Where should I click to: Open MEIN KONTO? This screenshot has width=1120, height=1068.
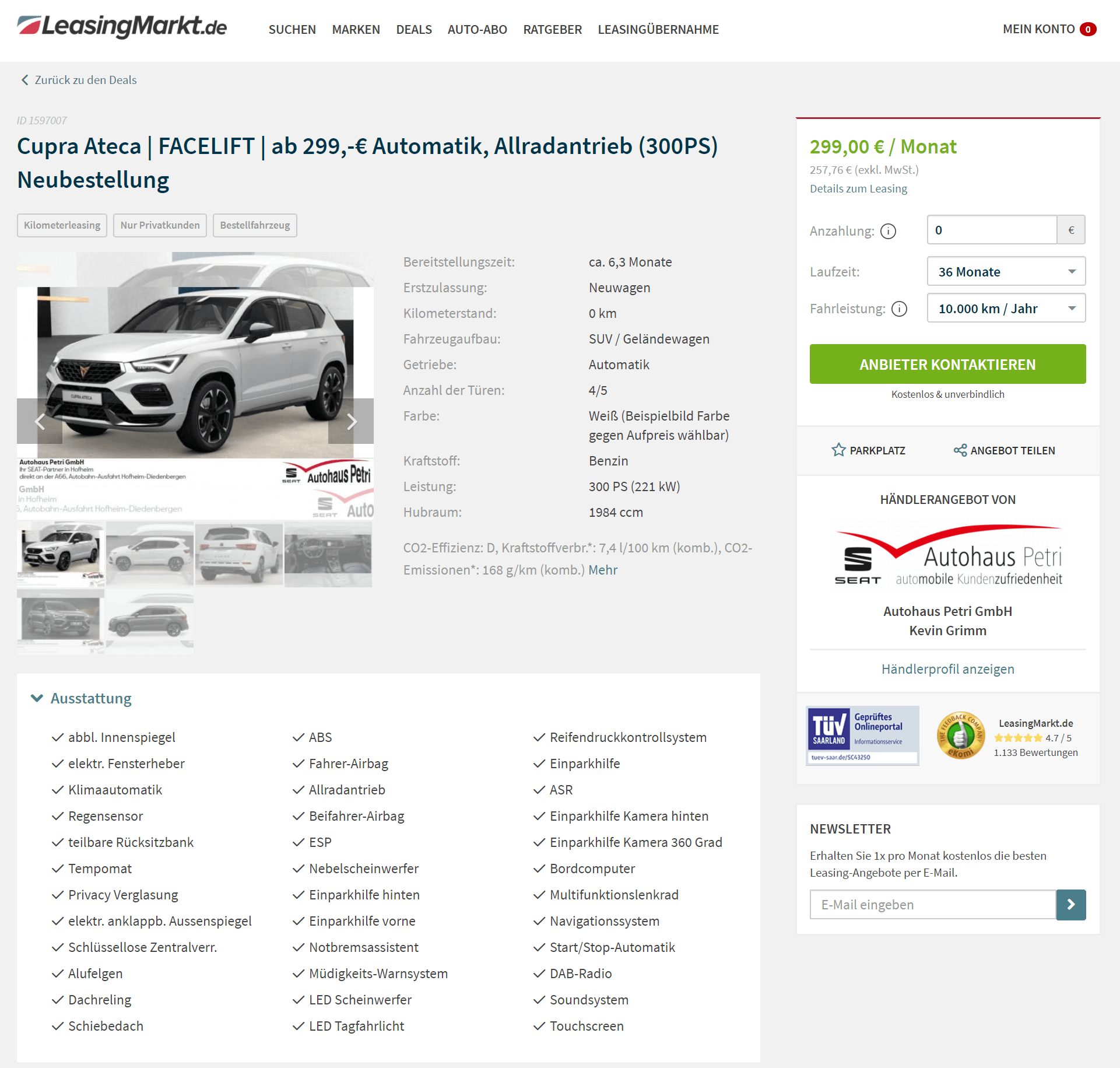(x=1038, y=29)
